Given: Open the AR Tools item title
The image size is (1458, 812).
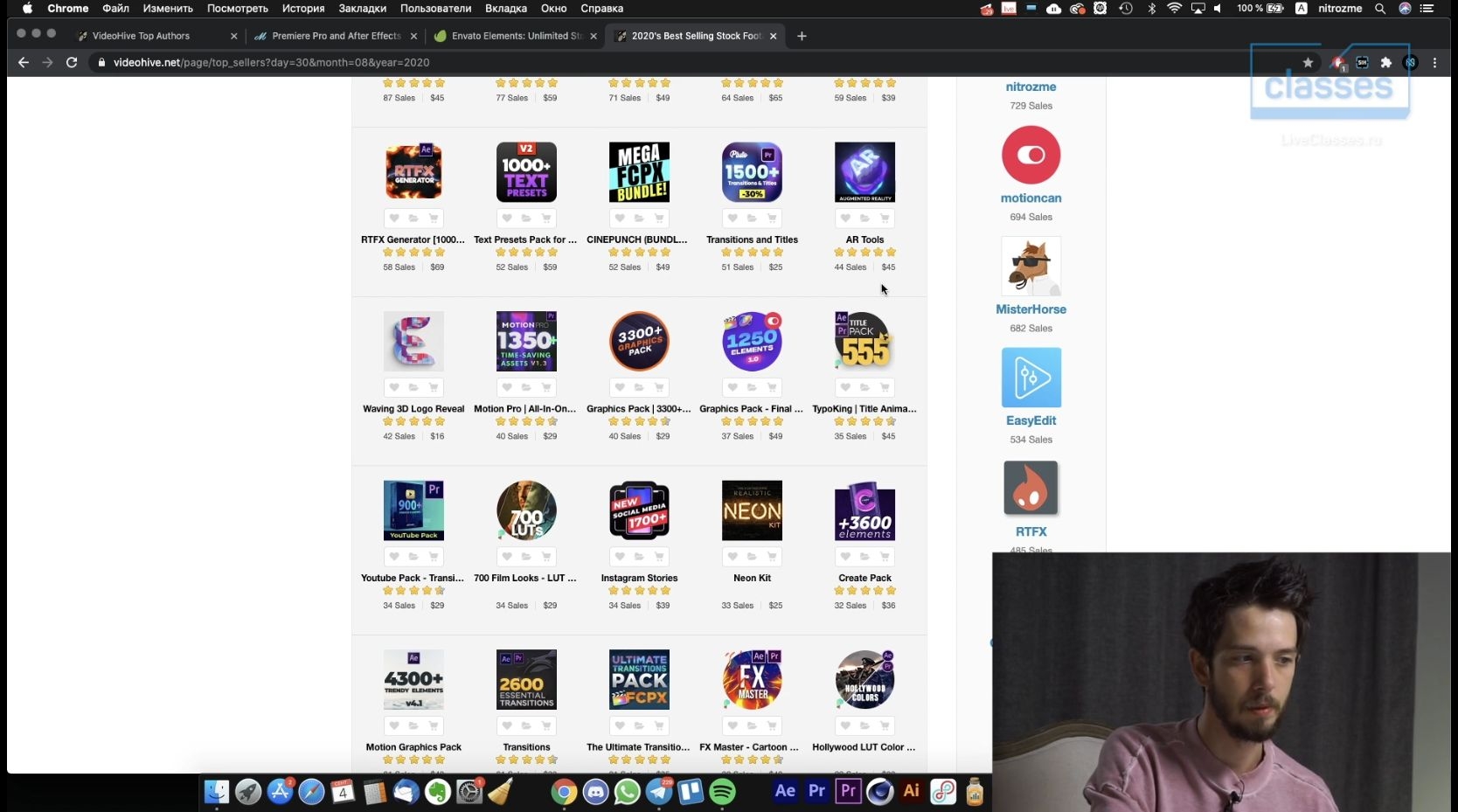Looking at the screenshot, I should click(x=864, y=239).
